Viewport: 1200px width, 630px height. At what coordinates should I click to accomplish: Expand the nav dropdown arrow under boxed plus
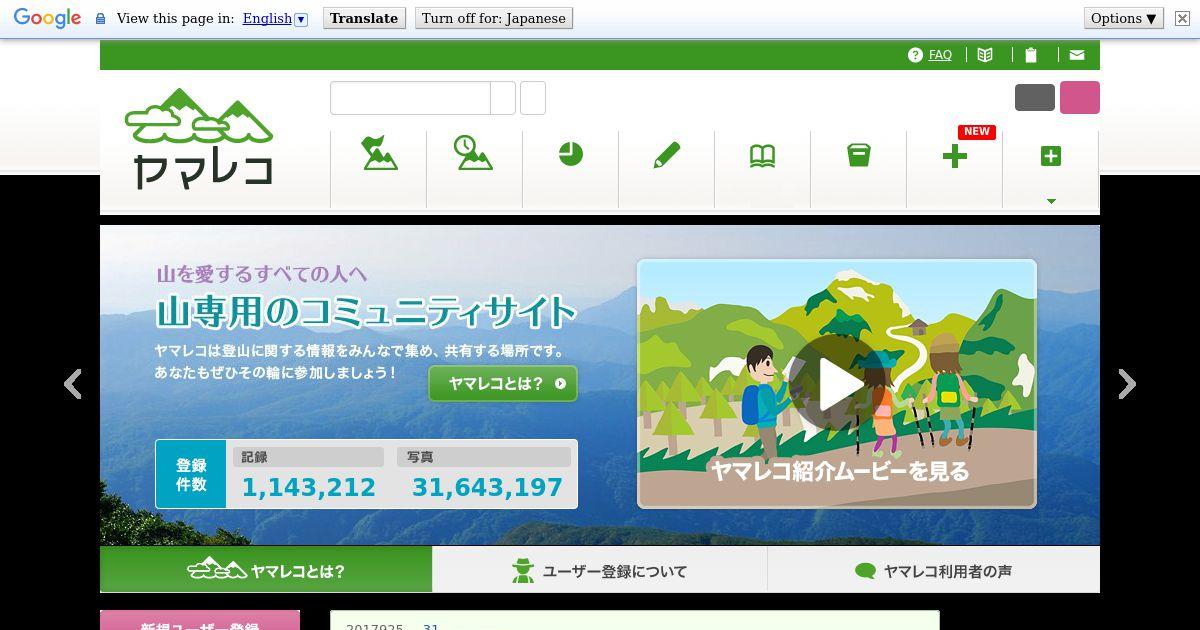coord(1051,201)
